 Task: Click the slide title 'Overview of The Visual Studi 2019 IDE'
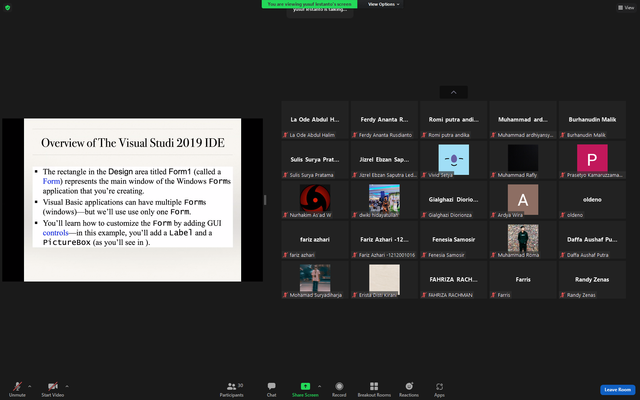tap(133, 142)
